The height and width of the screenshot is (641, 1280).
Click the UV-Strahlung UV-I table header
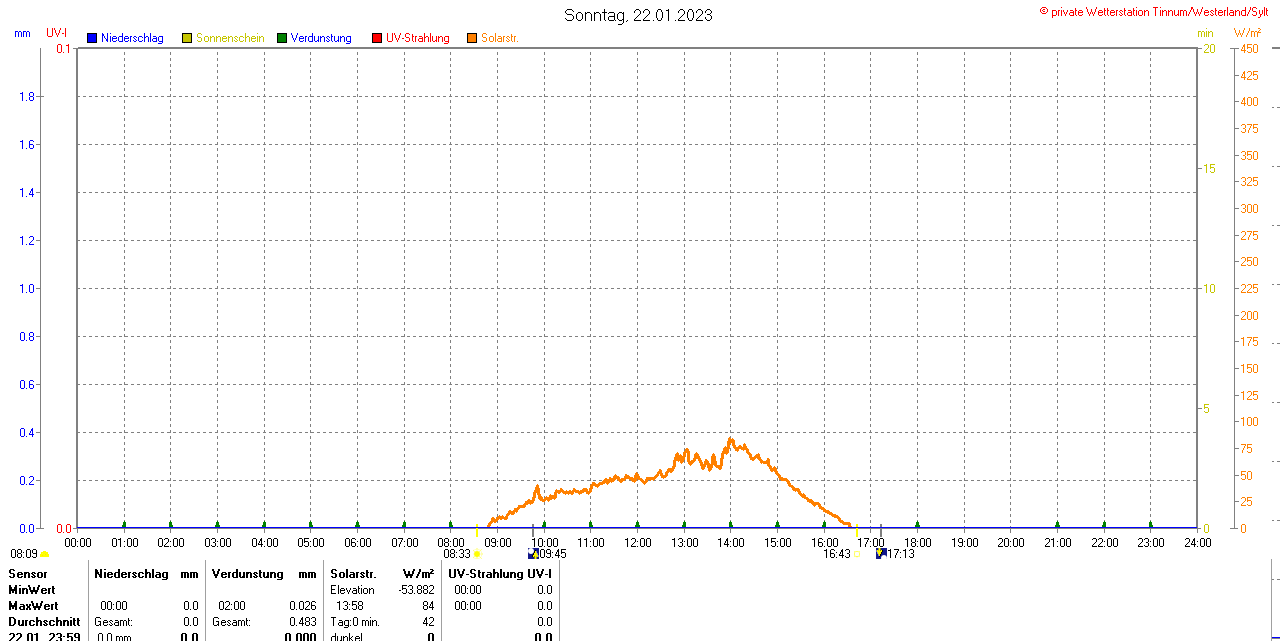coord(500,574)
